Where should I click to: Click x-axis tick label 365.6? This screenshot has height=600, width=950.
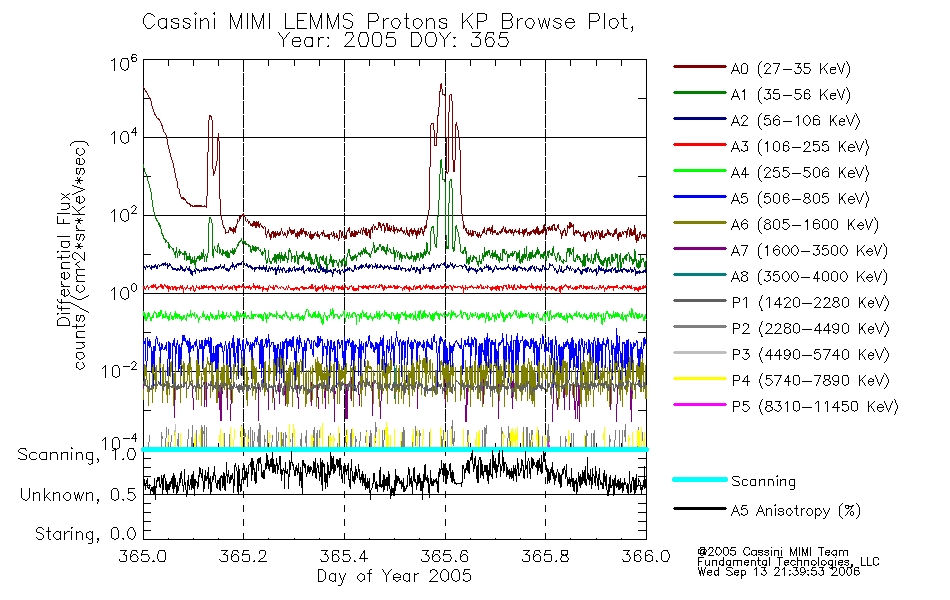[445, 556]
